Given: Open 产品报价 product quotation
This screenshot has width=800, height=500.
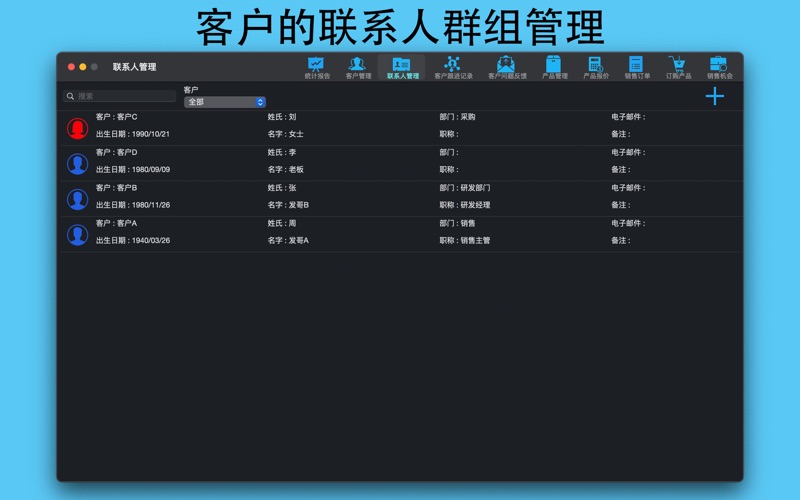Looking at the screenshot, I should pos(596,67).
